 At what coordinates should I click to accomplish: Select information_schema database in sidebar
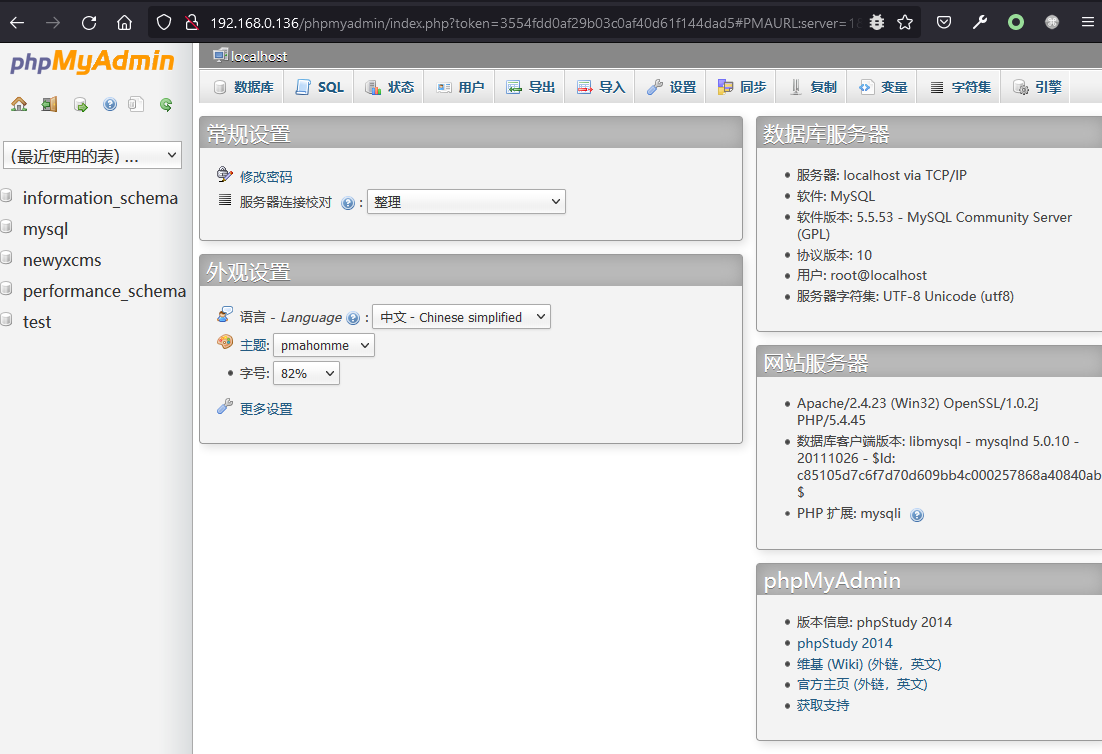[100, 198]
